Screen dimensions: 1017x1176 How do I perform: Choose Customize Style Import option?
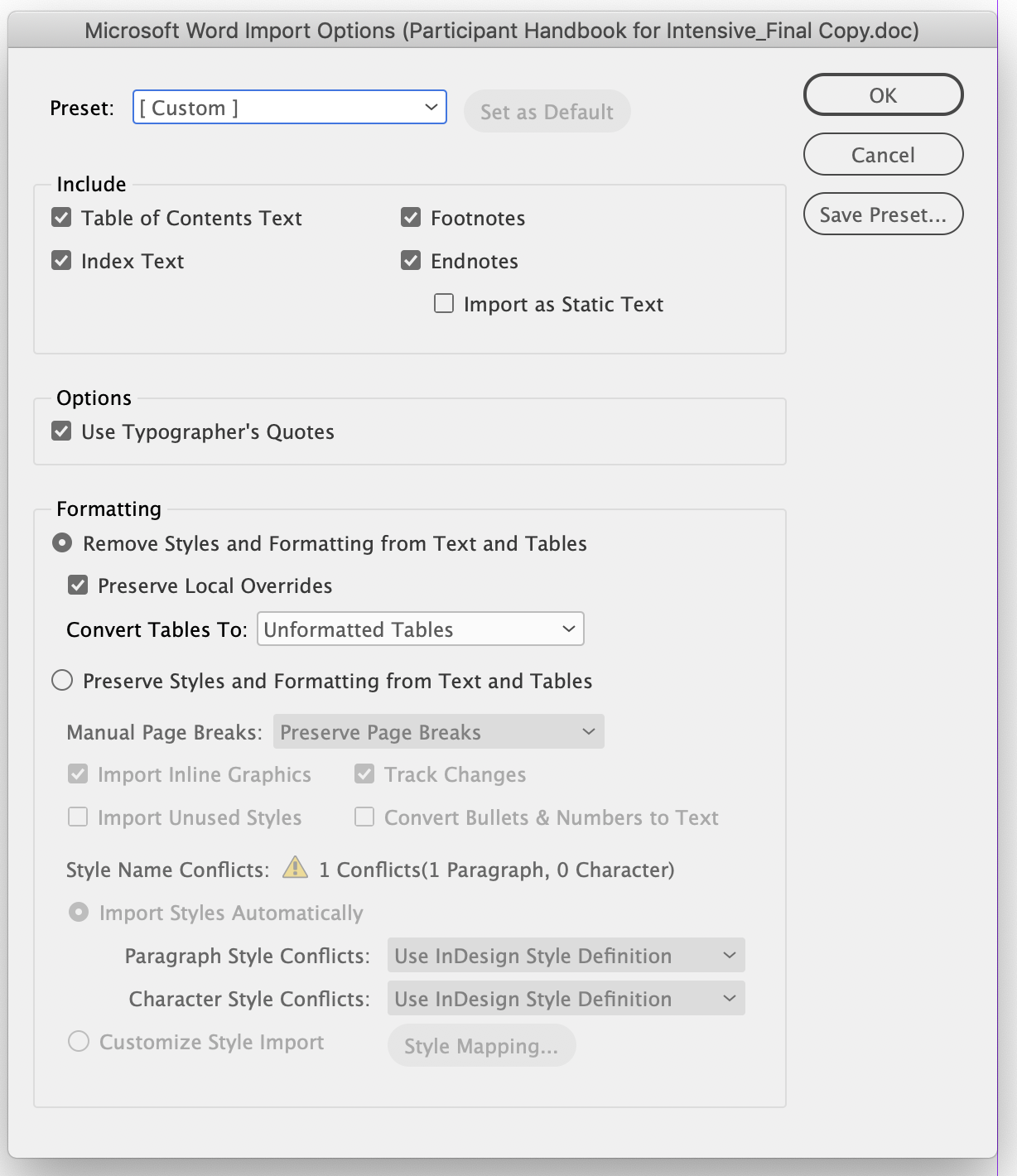pyautogui.click(x=79, y=1041)
